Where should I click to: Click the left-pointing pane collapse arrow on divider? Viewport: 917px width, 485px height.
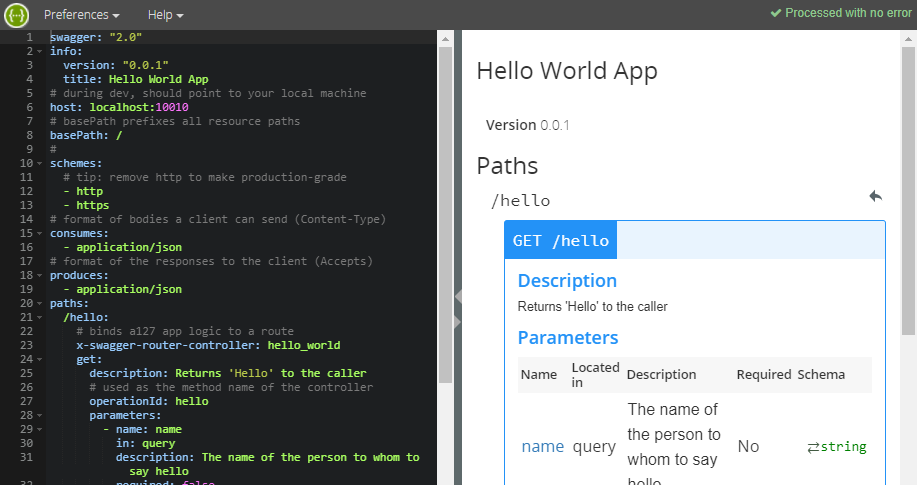coord(458,296)
